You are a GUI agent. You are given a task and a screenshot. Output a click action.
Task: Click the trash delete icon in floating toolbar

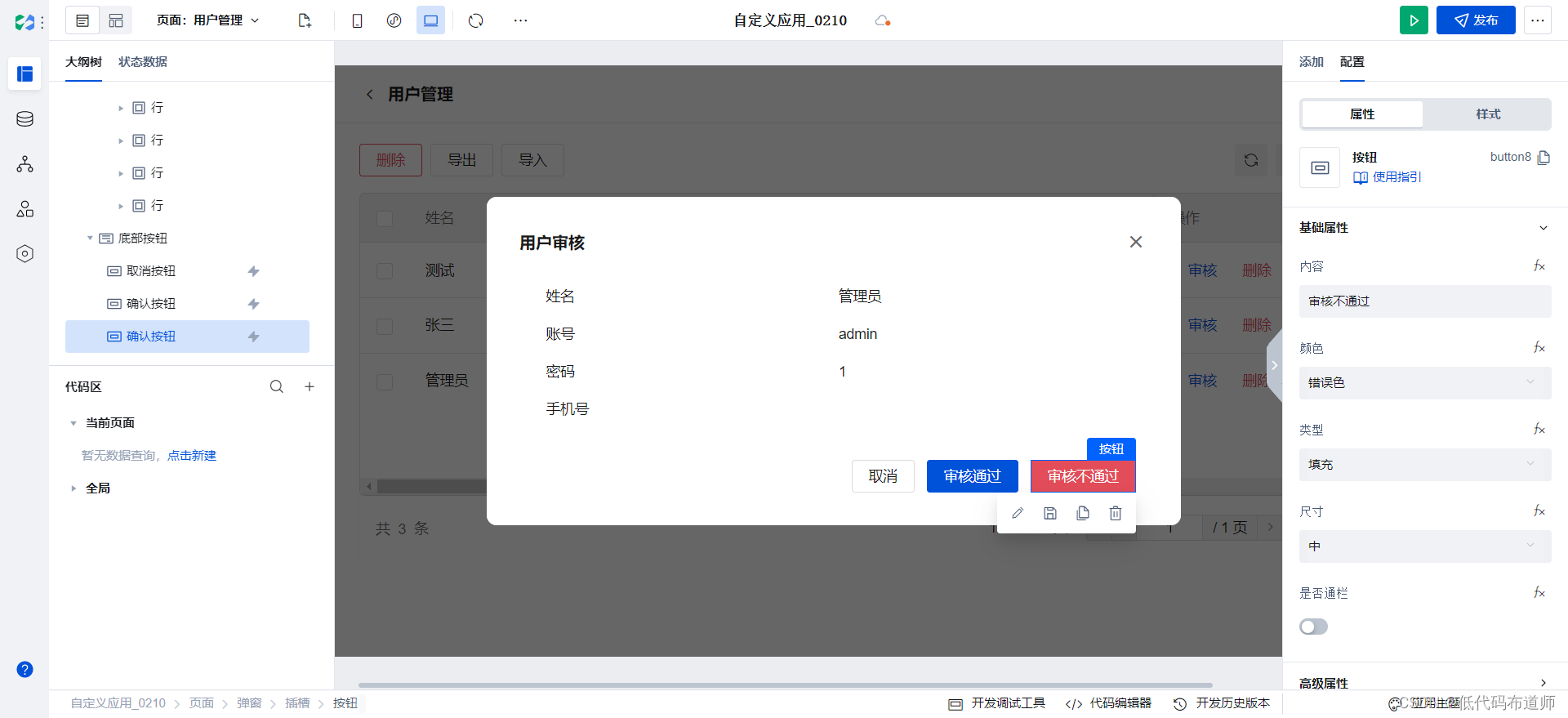[x=1116, y=513]
